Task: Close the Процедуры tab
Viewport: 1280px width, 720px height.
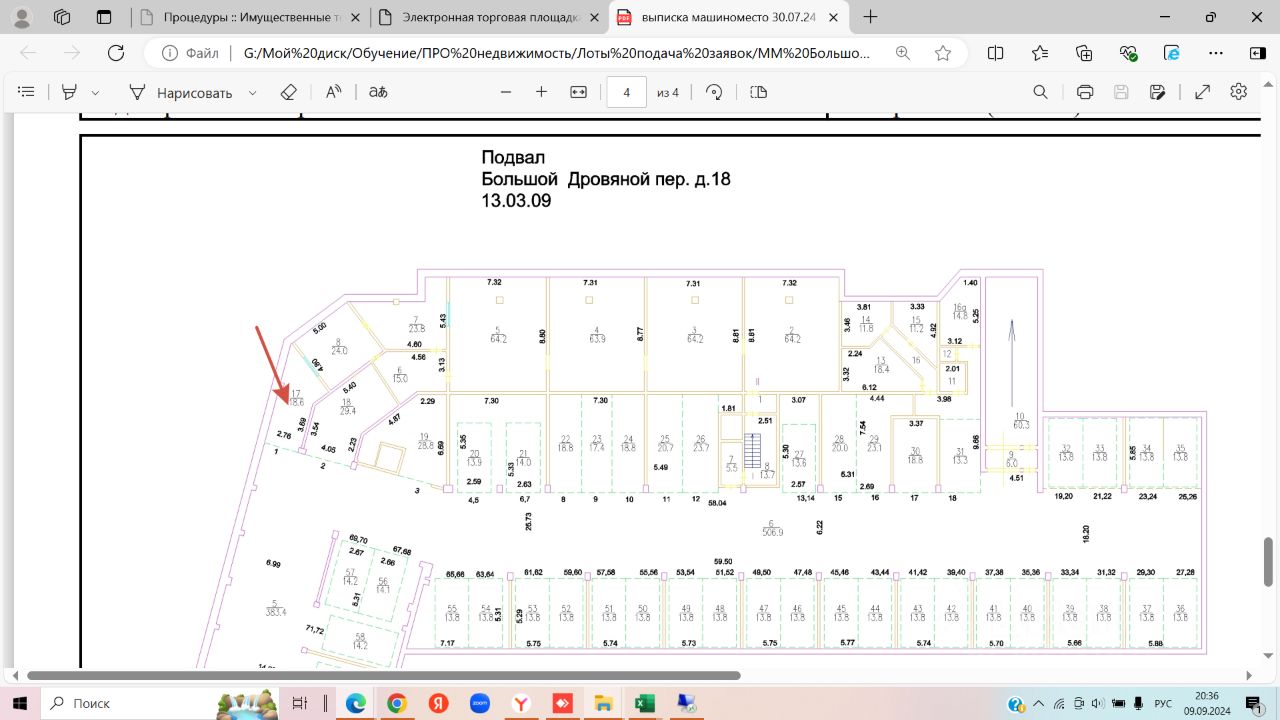Action: (355, 17)
